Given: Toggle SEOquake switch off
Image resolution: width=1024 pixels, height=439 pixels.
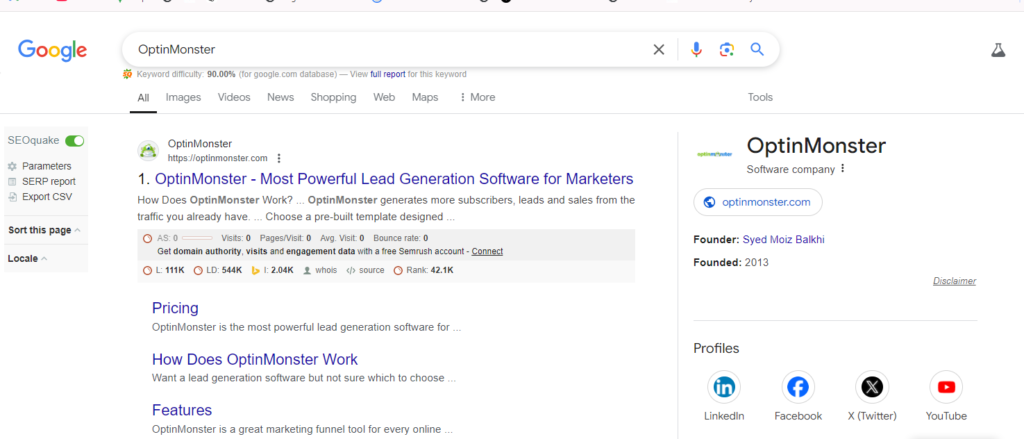Looking at the screenshot, I should [74, 140].
